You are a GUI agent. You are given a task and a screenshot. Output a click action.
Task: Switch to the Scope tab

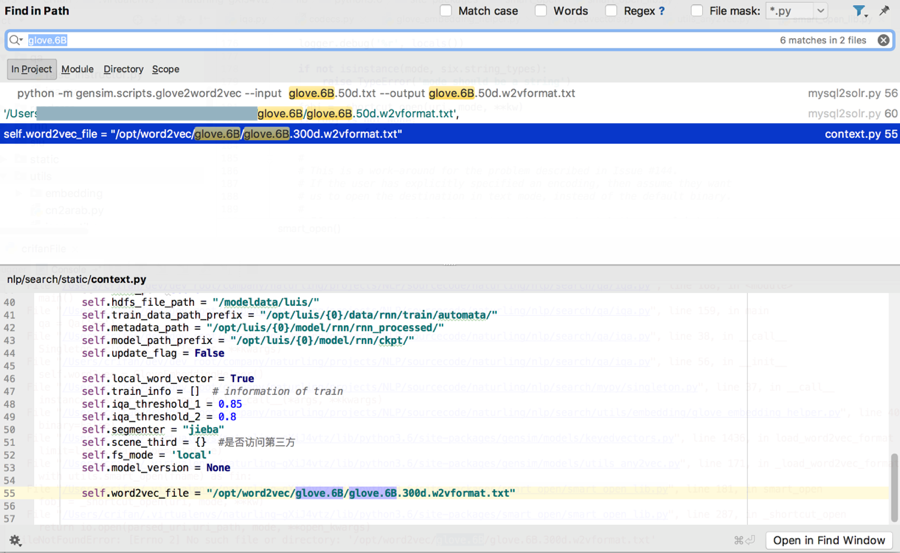click(166, 69)
